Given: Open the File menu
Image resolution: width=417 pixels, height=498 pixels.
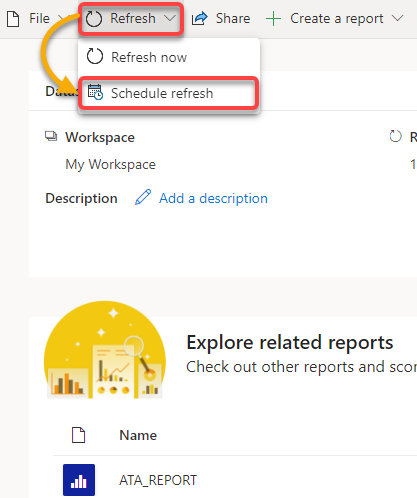Looking at the screenshot, I should pyautogui.click(x=39, y=19).
